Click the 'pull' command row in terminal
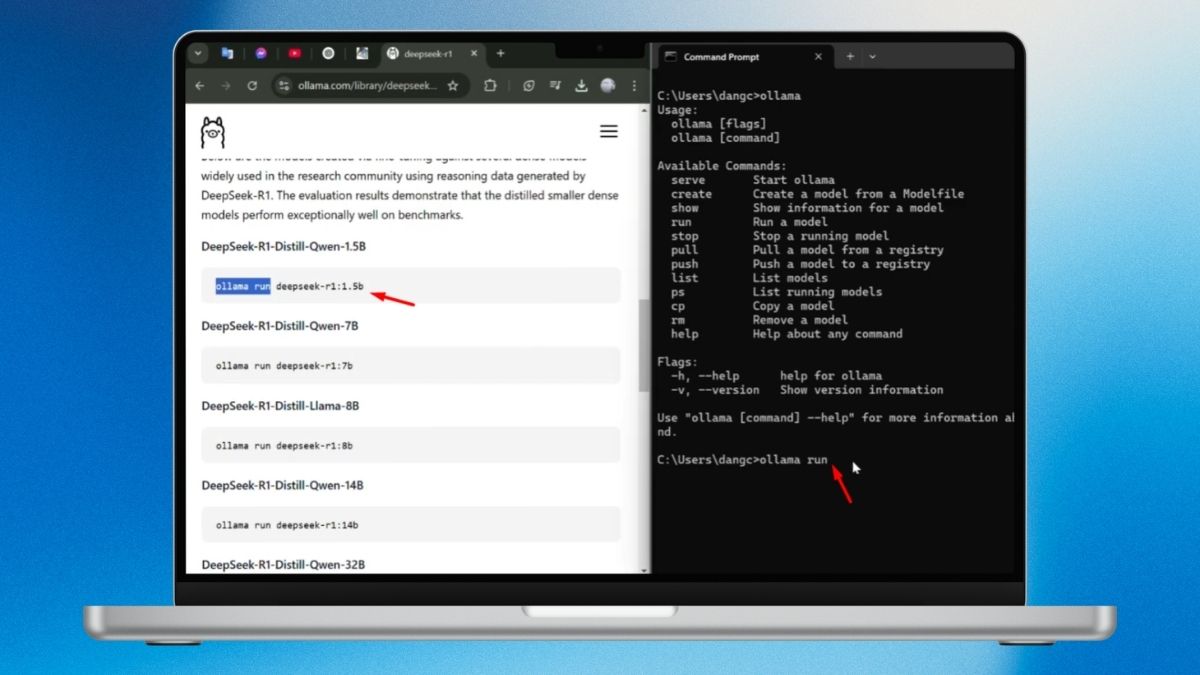This screenshot has width=1200, height=675. coord(807,250)
